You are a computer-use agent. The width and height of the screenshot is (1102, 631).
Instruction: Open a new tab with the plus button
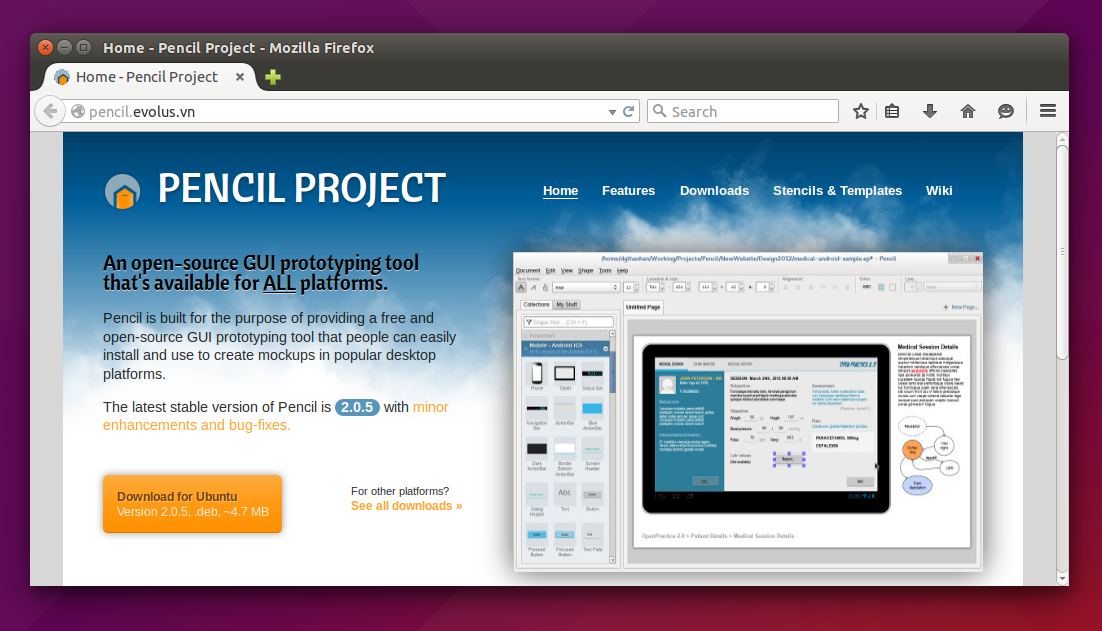pyautogui.click(x=272, y=76)
